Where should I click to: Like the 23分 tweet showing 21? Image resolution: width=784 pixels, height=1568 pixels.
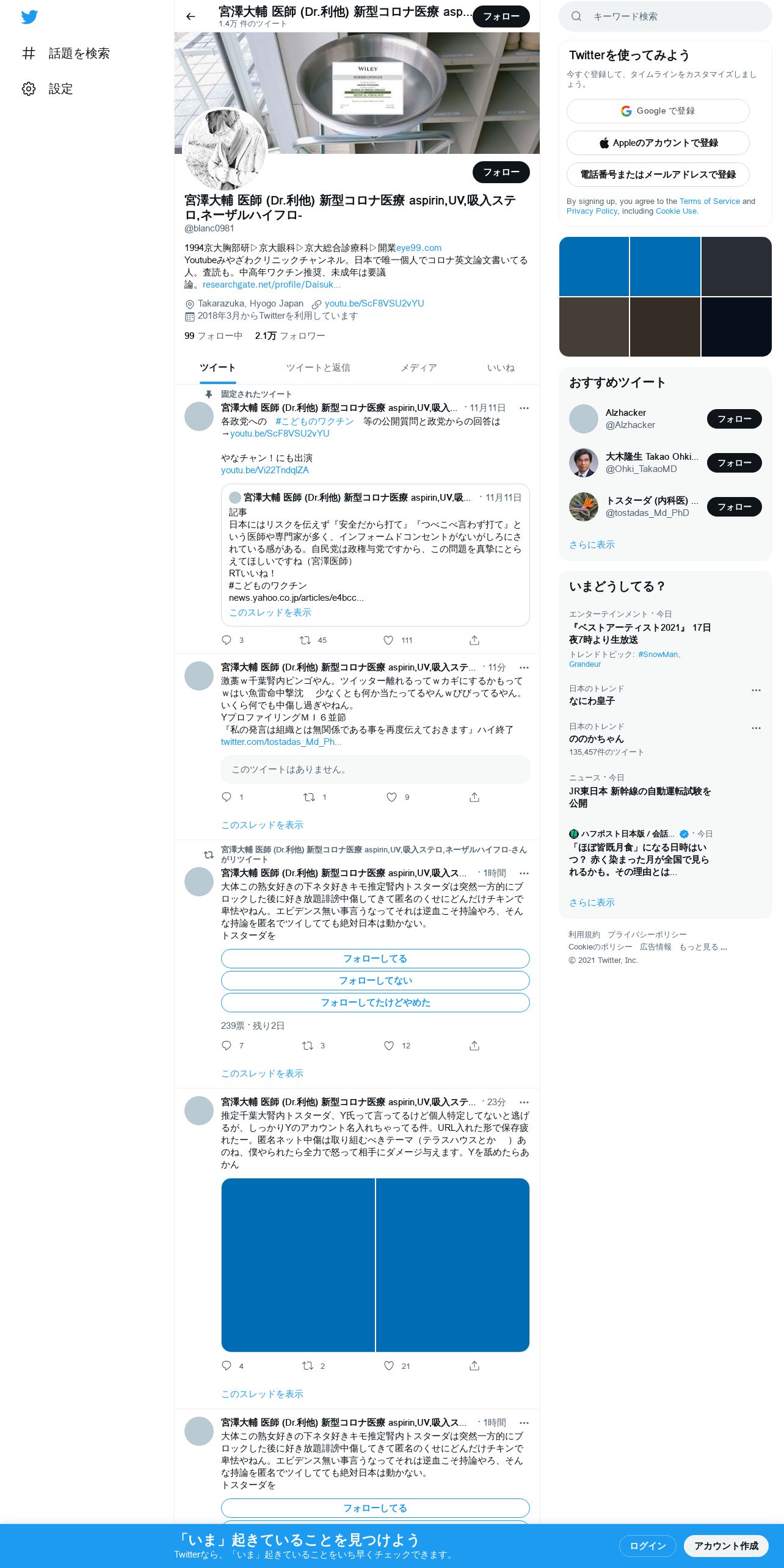(x=389, y=1365)
